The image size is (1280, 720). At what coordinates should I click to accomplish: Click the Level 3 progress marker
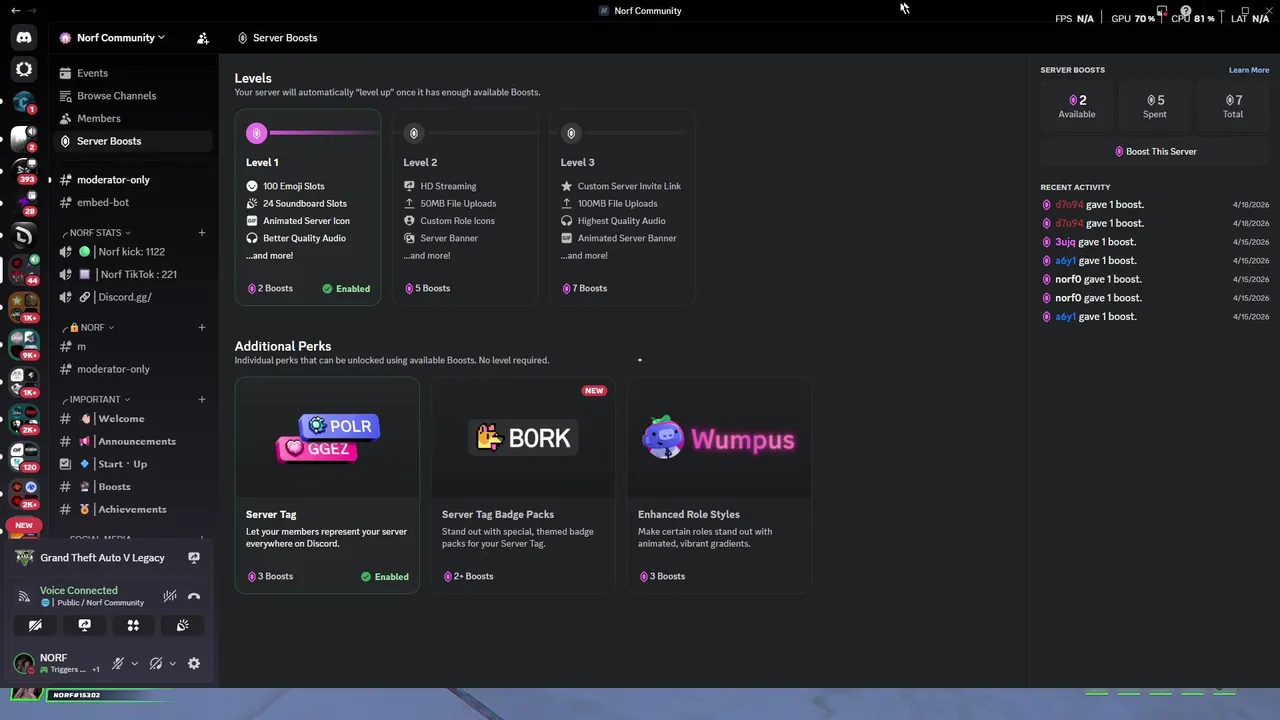(571, 133)
